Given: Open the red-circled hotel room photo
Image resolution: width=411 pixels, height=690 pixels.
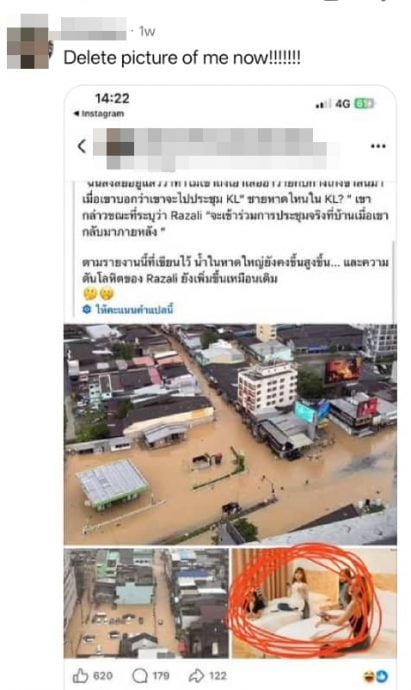Looking at the screenshot, I should (x=314, y=603).
